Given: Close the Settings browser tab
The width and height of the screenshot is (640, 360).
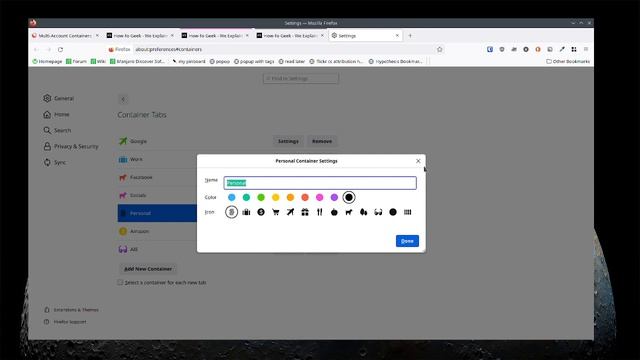Looking at the screenshot, I should coord(397,36).
